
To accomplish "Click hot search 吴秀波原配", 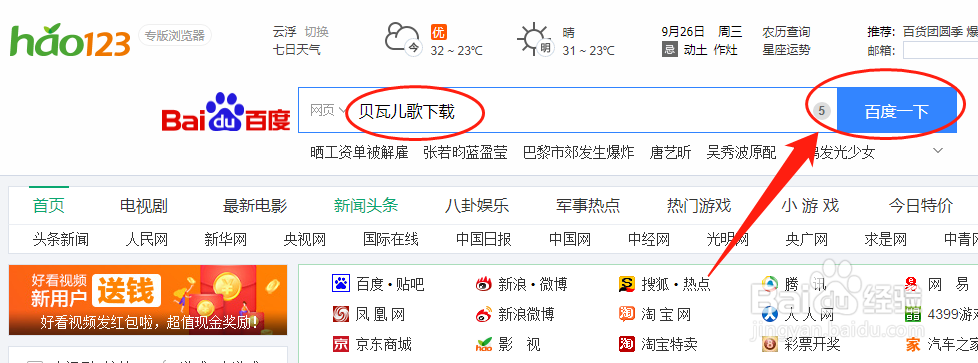I will tap(742, 152).
